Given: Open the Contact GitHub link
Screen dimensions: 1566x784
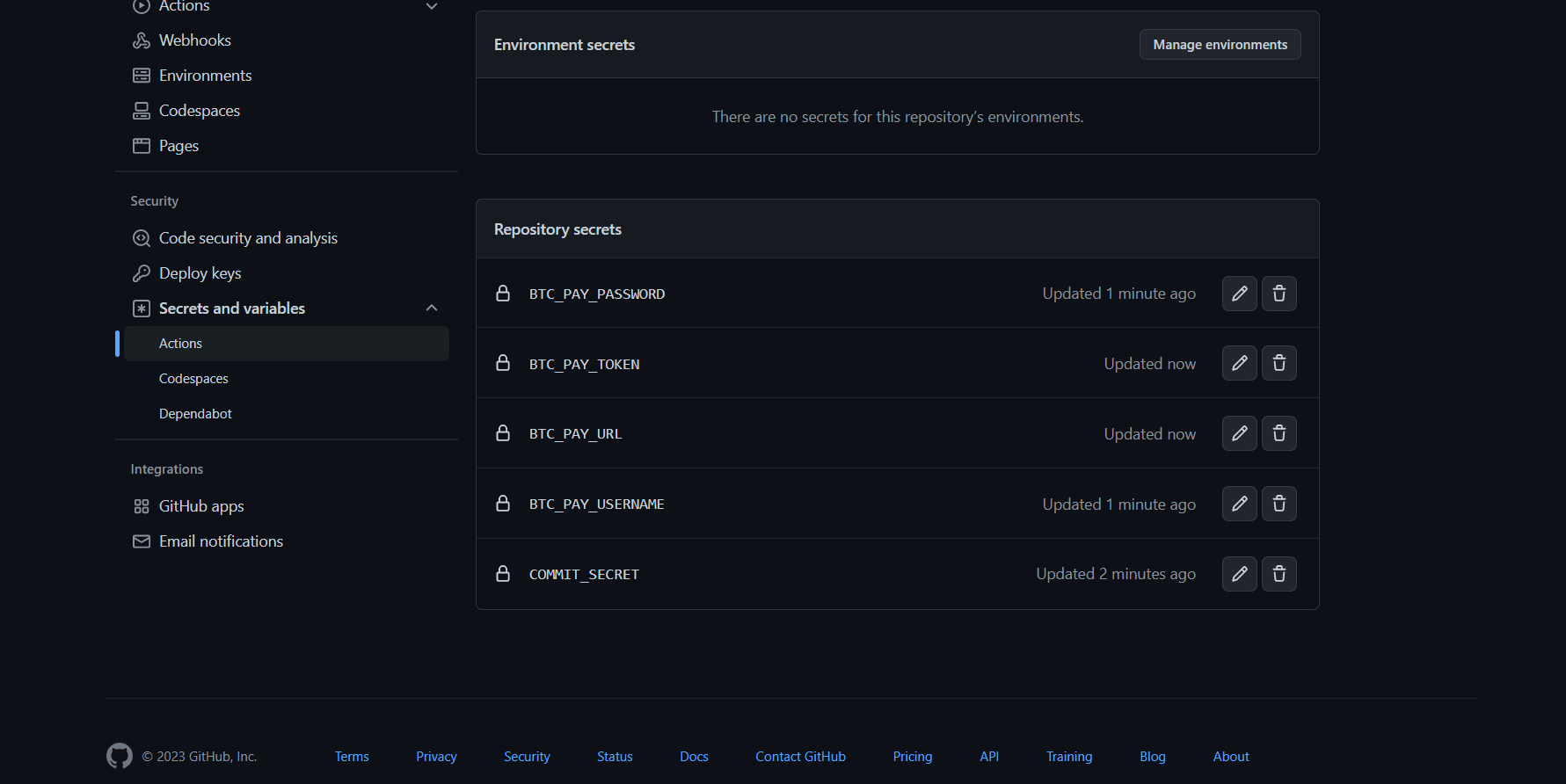Looking at the screenshot, I should point(800,757).
